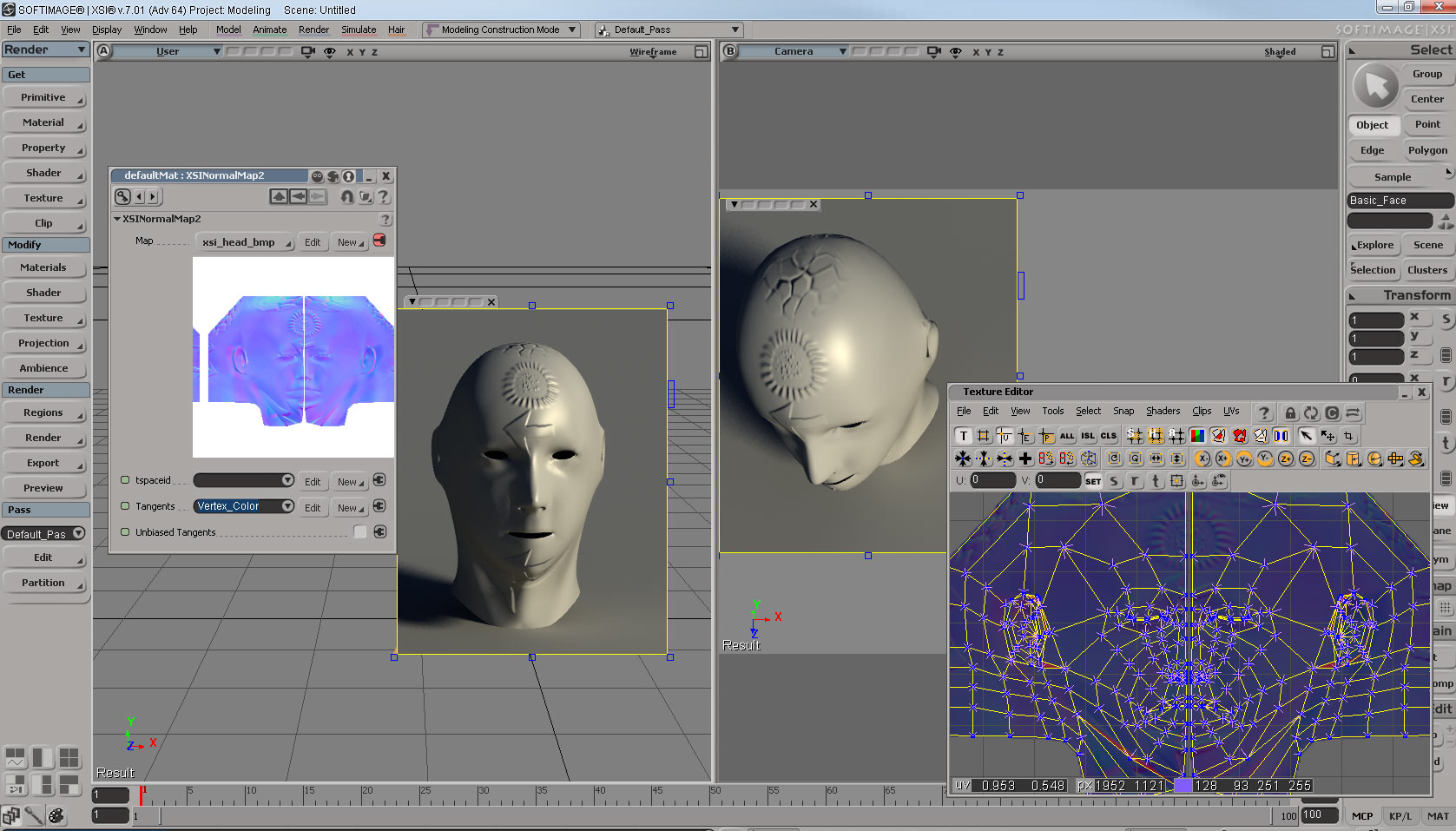
Task: Open the Camera dropdown in viewport B
Action: point(795,51)
